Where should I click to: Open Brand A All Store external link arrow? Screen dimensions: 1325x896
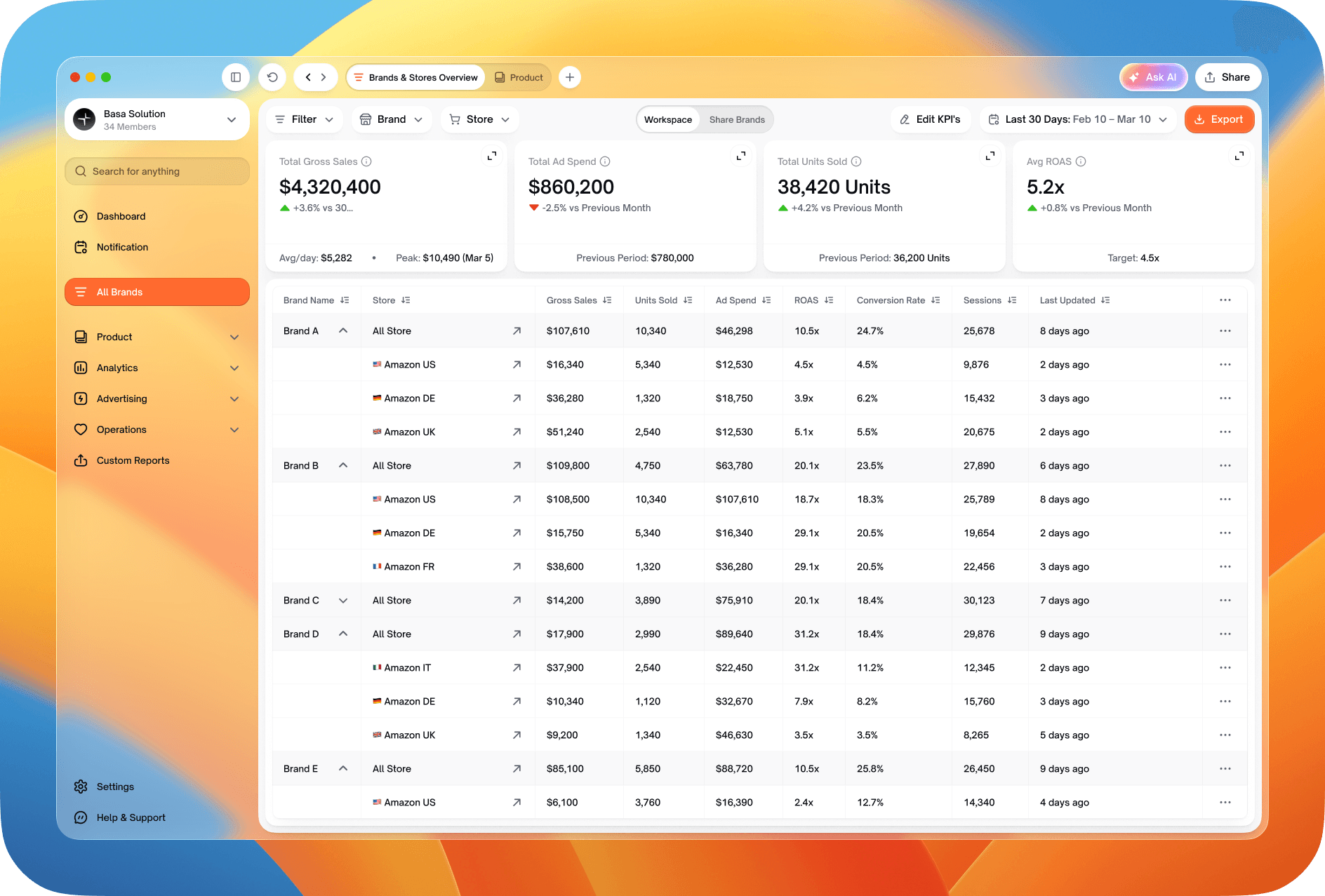pos(517,330)
